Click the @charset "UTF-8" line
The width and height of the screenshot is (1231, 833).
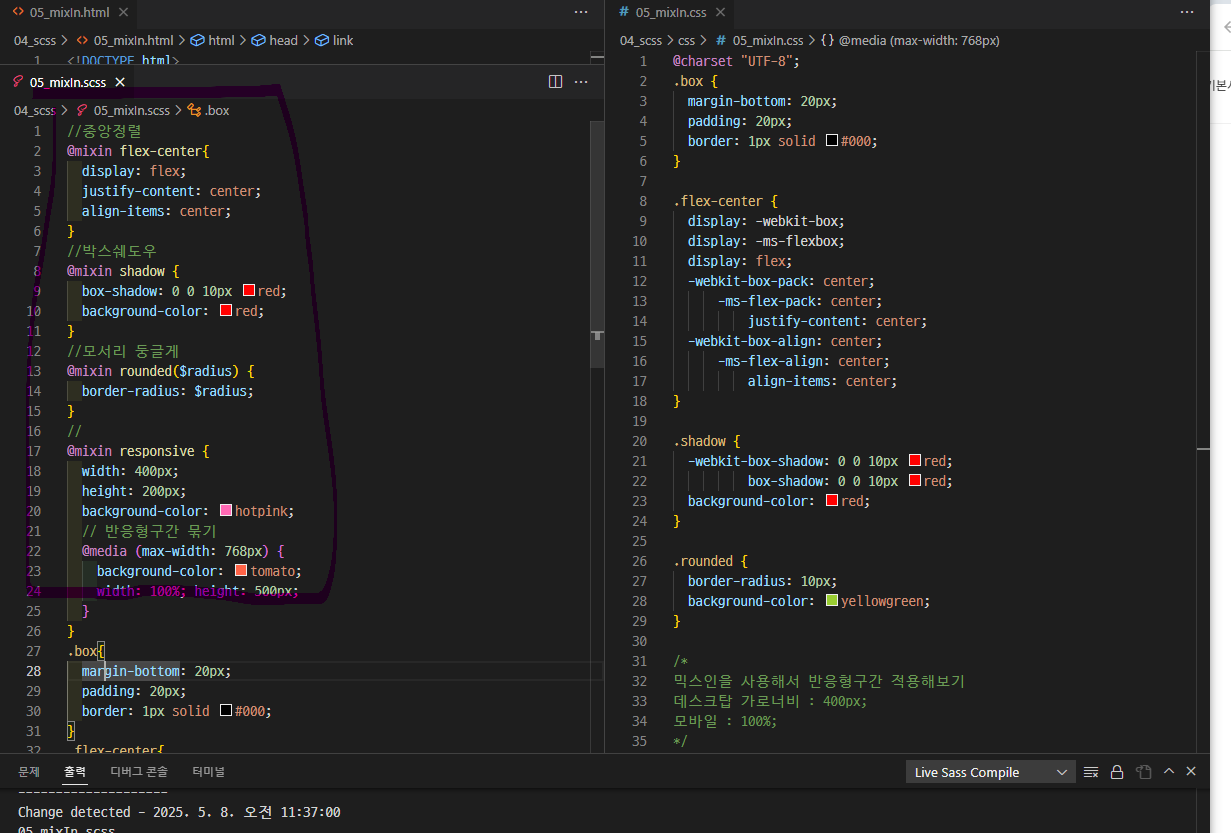(x=737, y=61)
